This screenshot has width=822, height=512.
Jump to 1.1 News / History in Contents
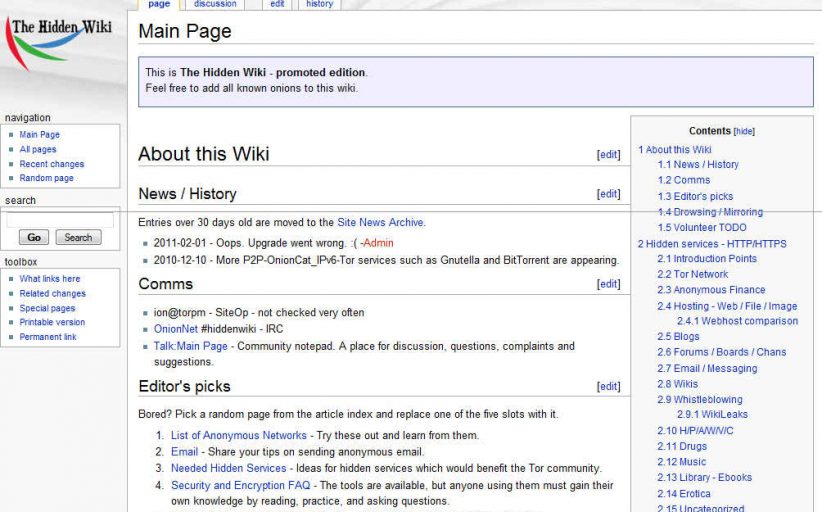(x=698, y=165)
